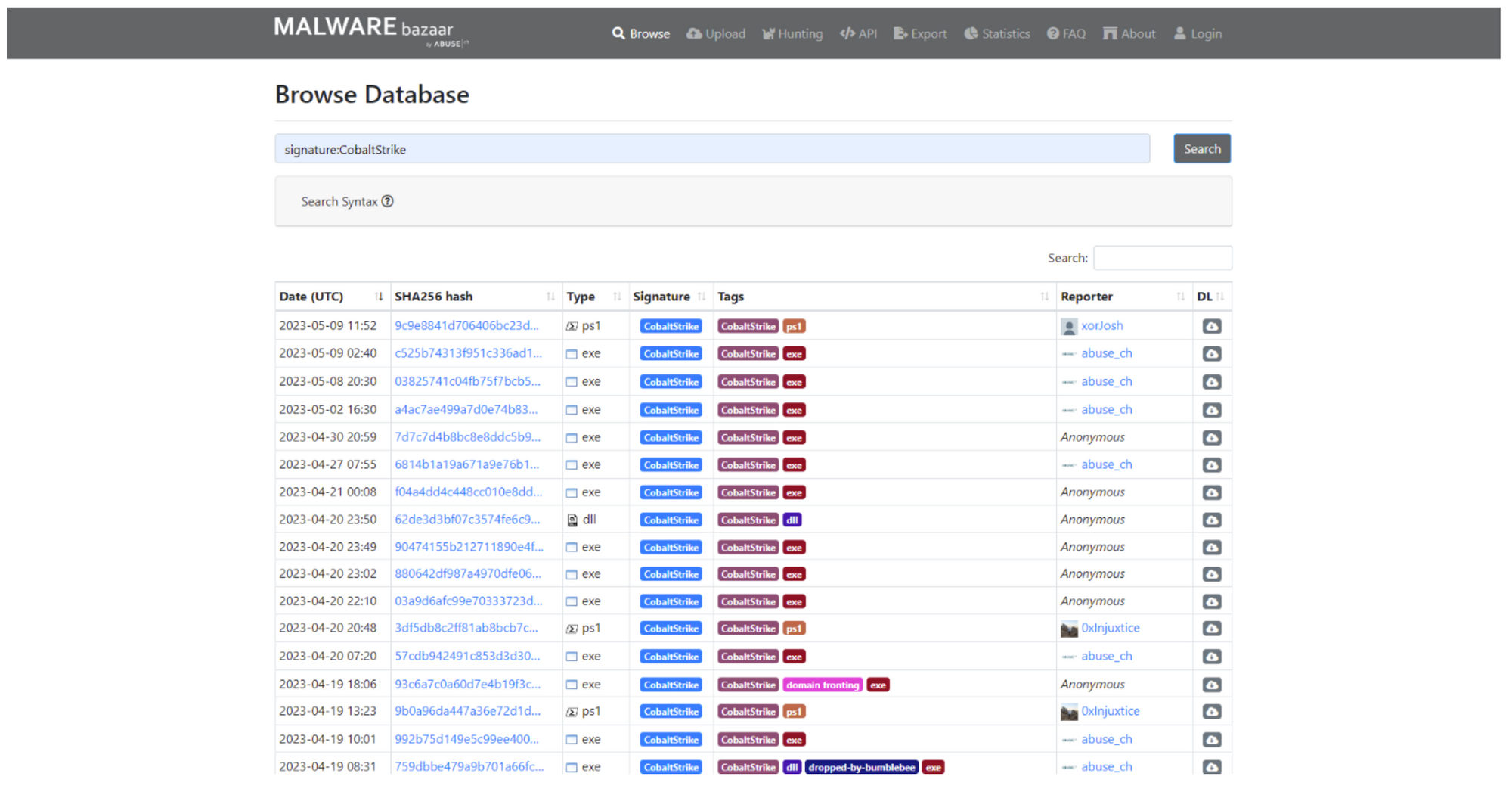Click domain fronting tag badge
The image size is (1512, 795).
point(823,685)
